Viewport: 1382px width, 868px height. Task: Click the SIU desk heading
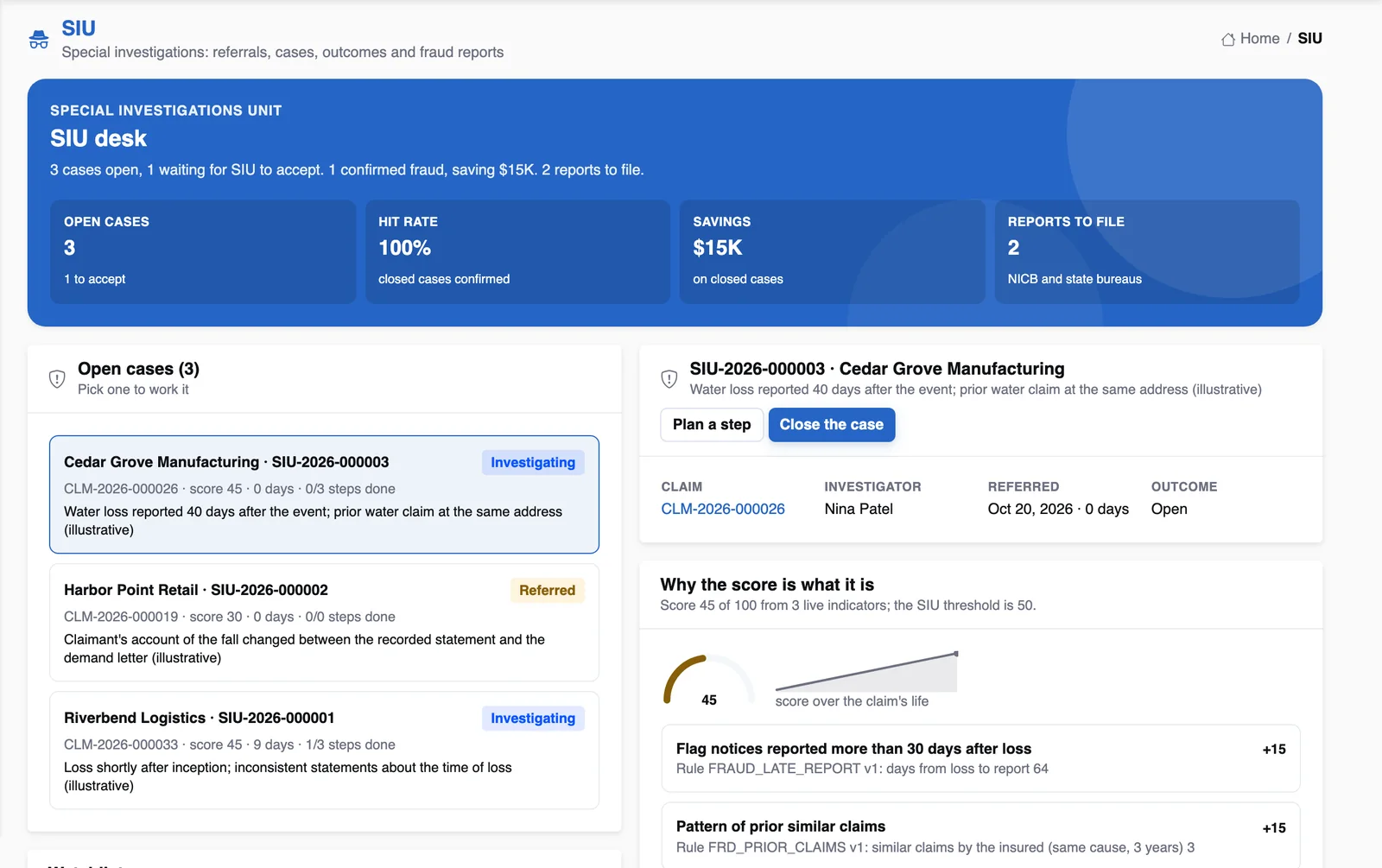98,139
